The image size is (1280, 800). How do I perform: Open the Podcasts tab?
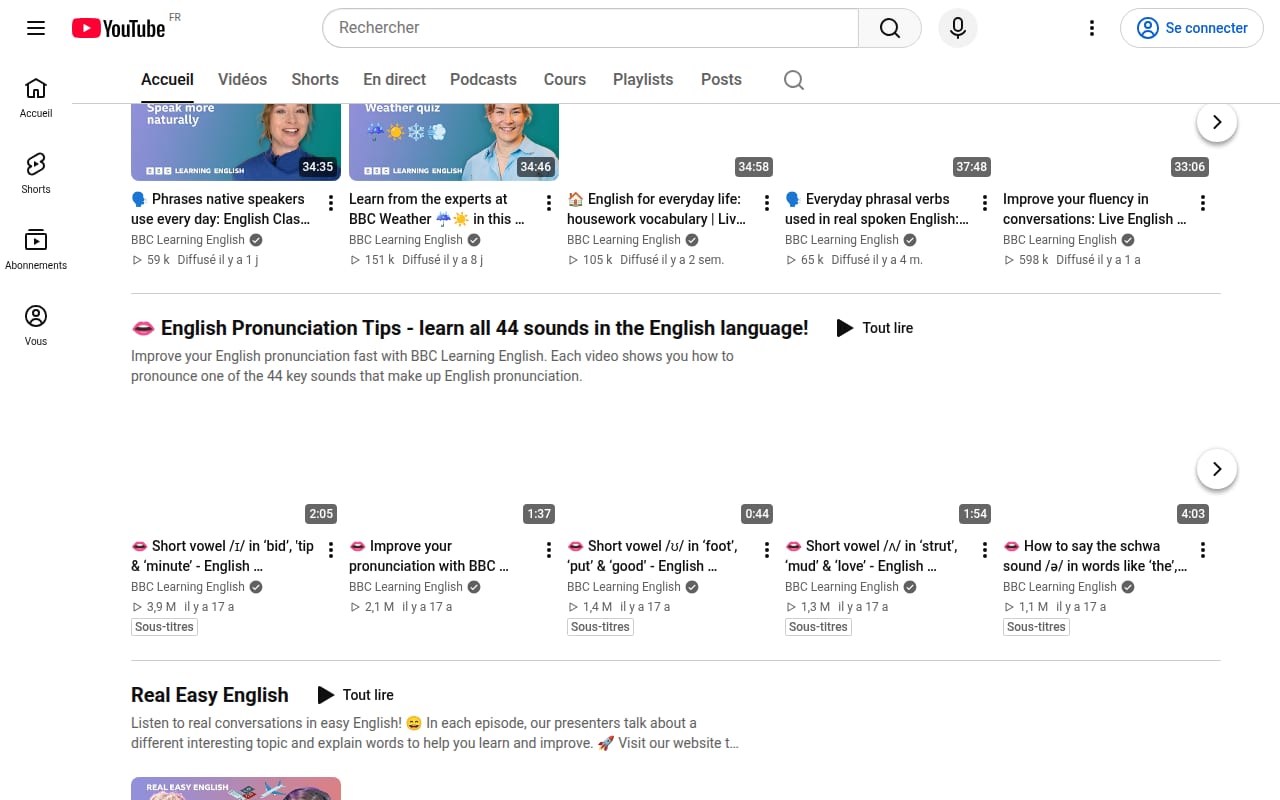coord(483,80)
